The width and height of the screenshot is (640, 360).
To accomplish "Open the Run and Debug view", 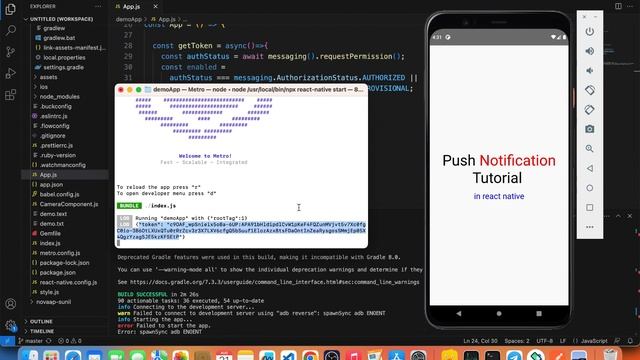I will tap(11, 73).
